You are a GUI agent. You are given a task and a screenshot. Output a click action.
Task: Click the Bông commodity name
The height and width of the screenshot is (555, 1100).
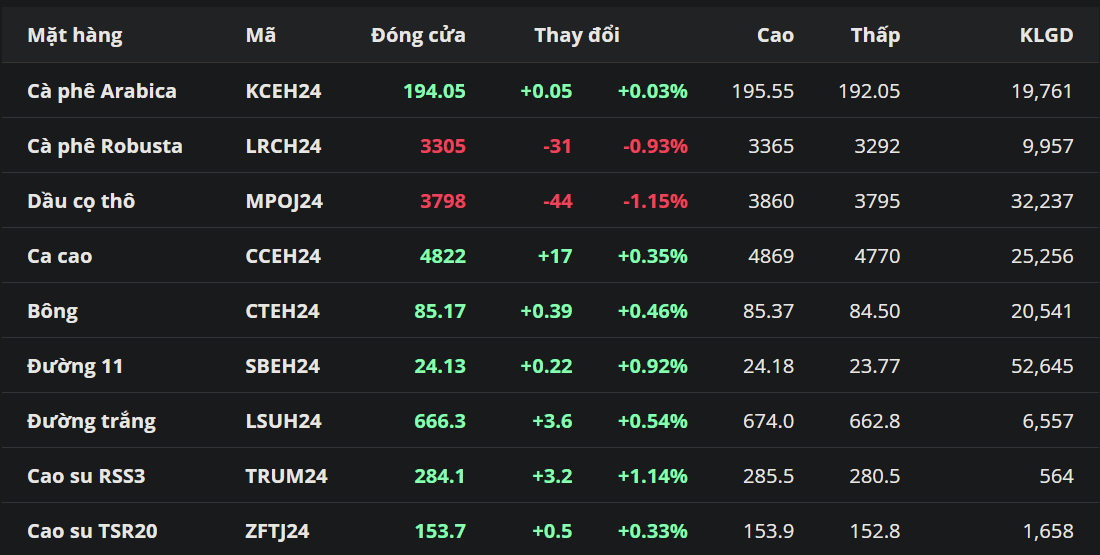(53, 311)
